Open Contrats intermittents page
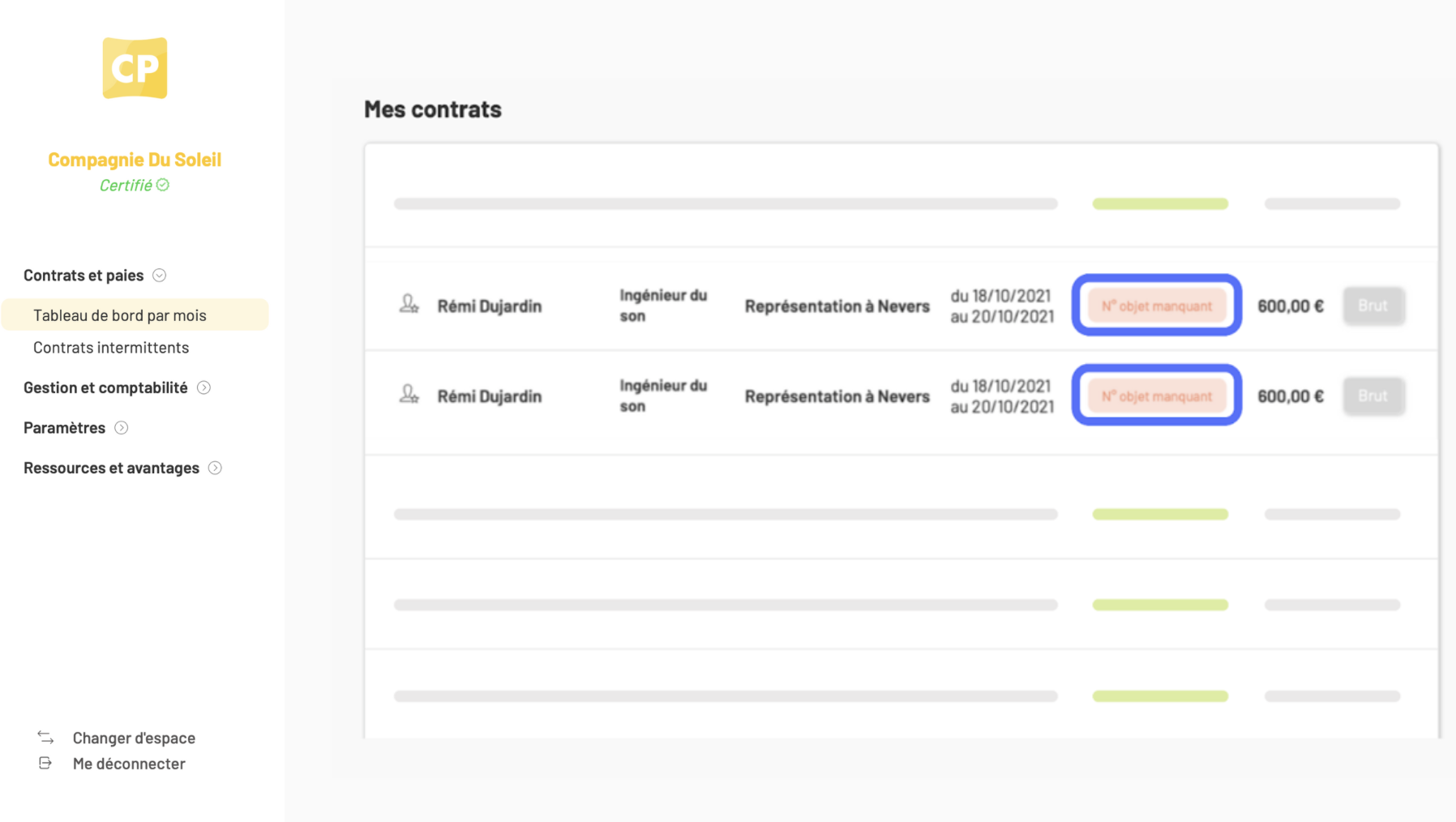 [x=111, y=347]
